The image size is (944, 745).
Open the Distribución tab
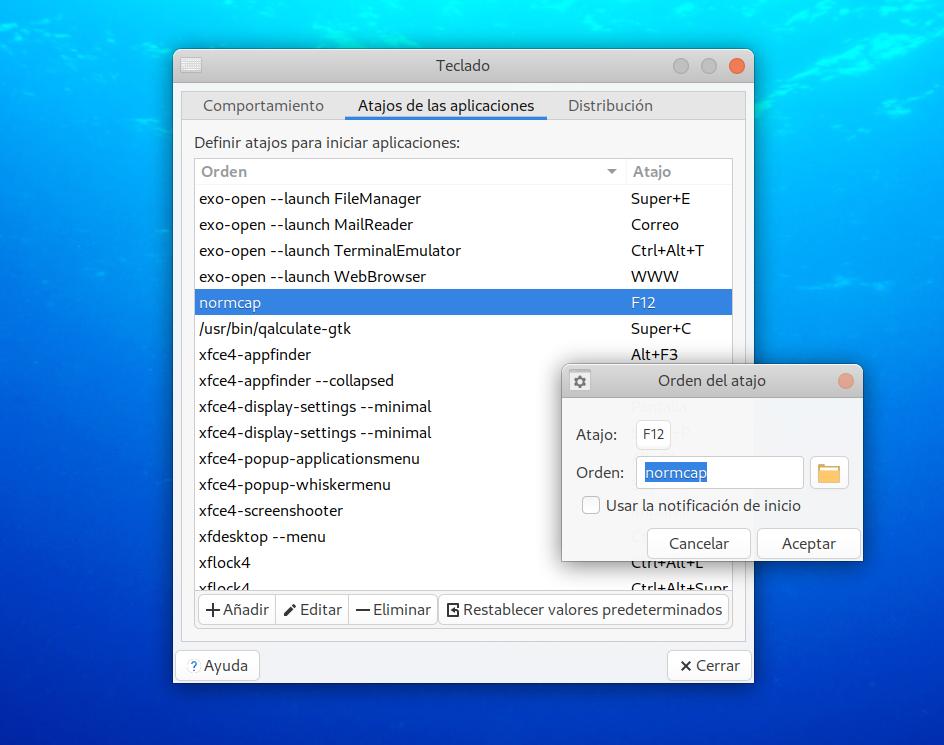tap(610, 106)
